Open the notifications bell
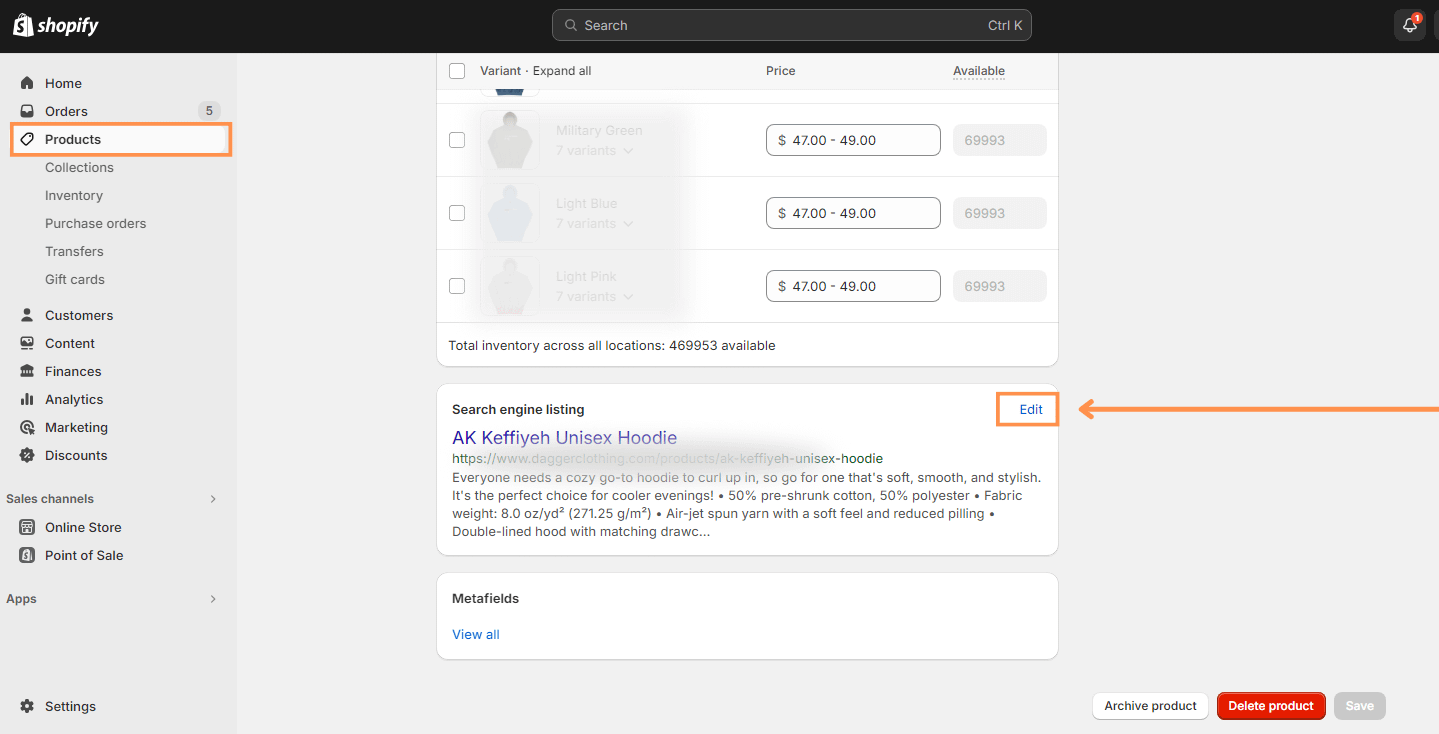This screenshot has height=734, width=1439. 1409,26
